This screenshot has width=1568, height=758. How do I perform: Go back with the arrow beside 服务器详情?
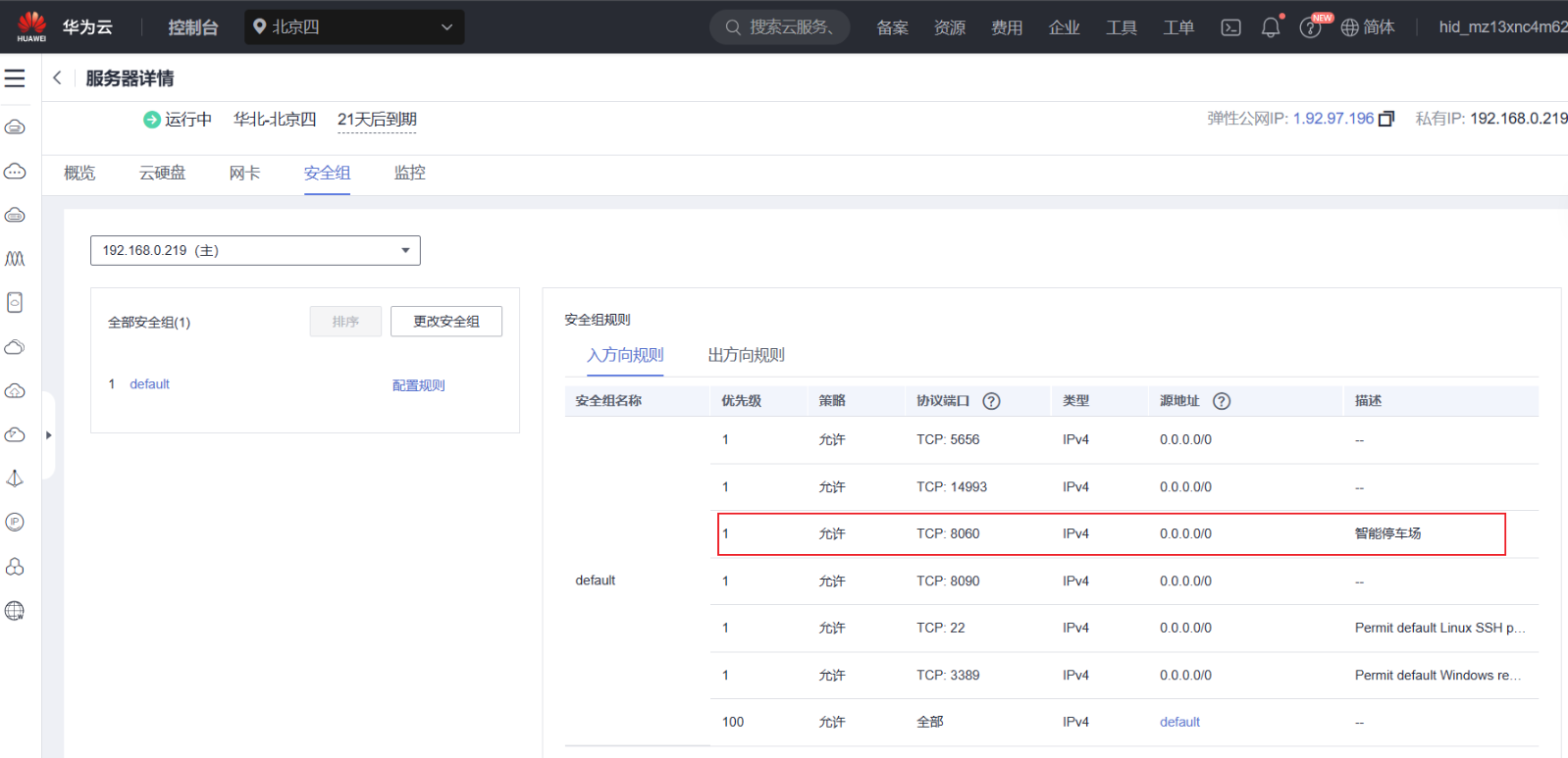(x=57, y=77)
